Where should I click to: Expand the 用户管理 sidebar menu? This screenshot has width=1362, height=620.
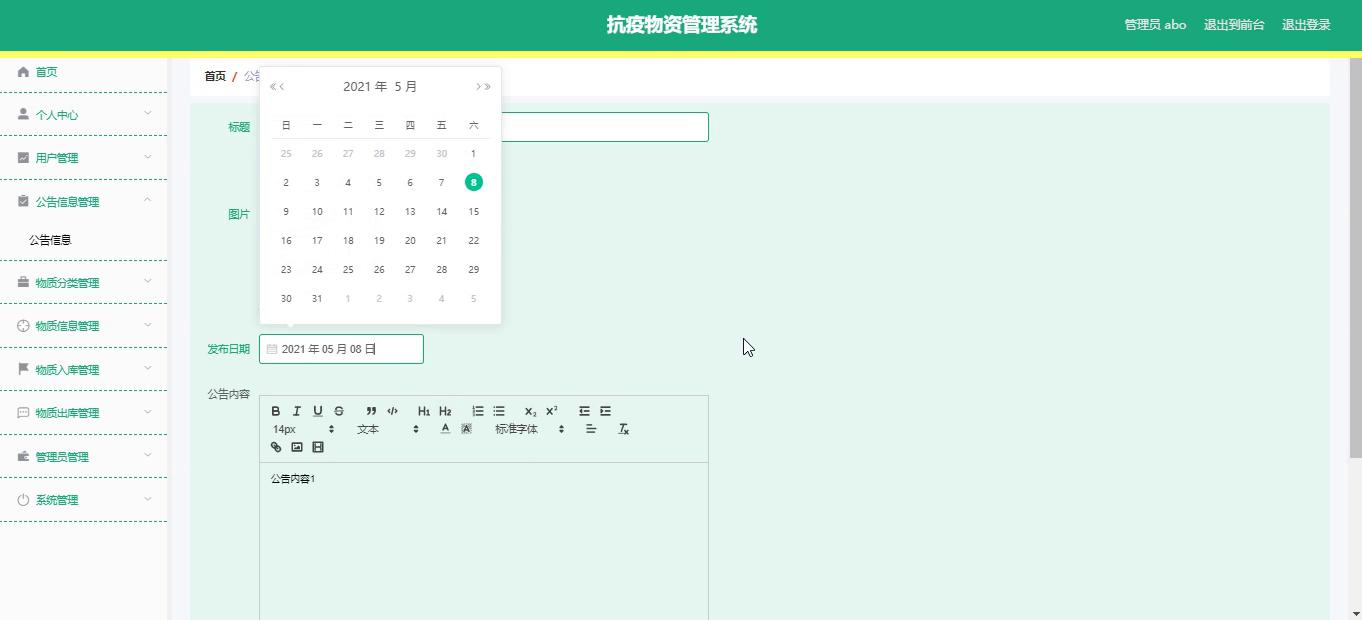click(83, 158)
